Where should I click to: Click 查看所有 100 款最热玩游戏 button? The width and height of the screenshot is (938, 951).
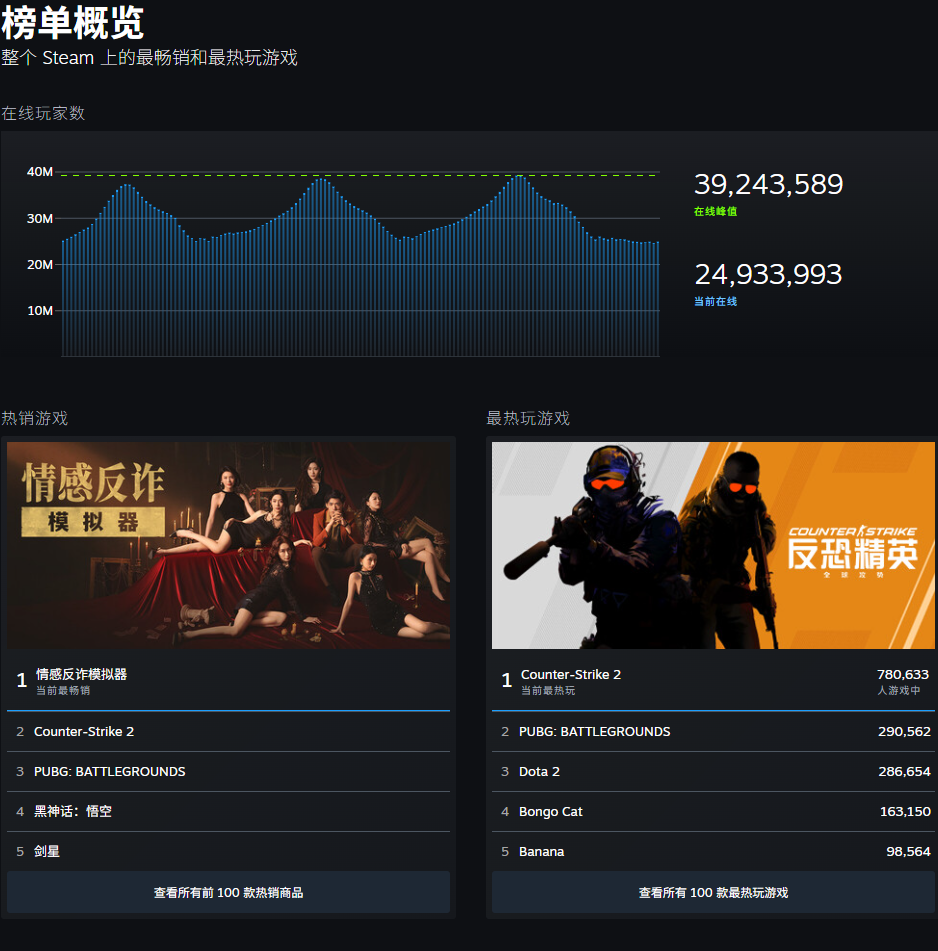[x=713, y=892]
